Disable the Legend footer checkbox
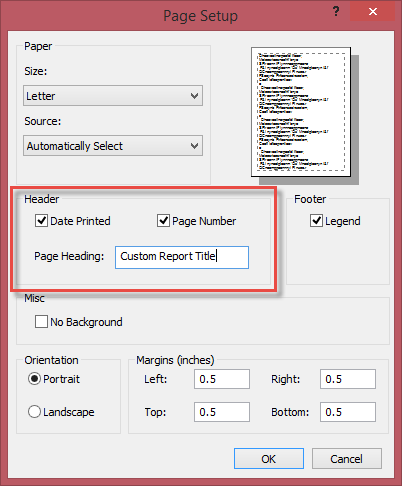 pyautogui.click(x=316, y=221)
